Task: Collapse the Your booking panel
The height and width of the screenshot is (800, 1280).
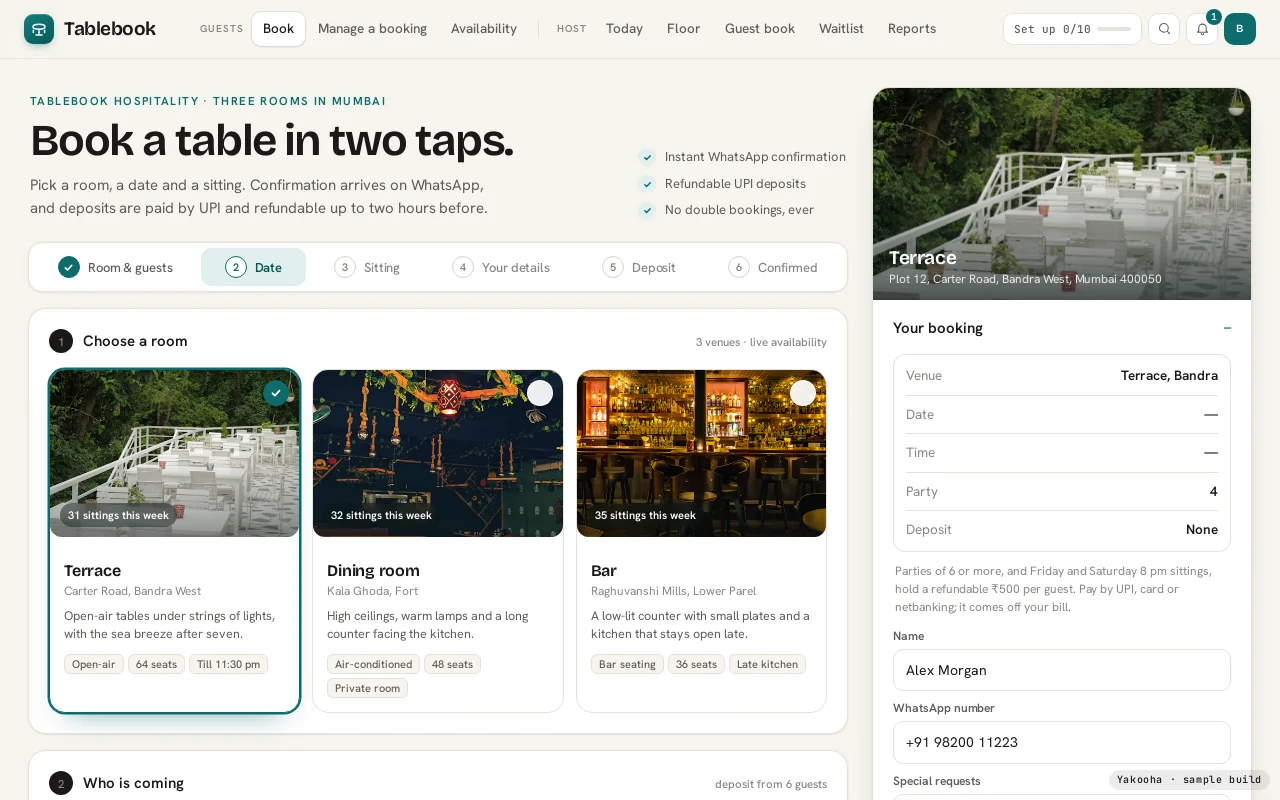Action: [1227, 328]
